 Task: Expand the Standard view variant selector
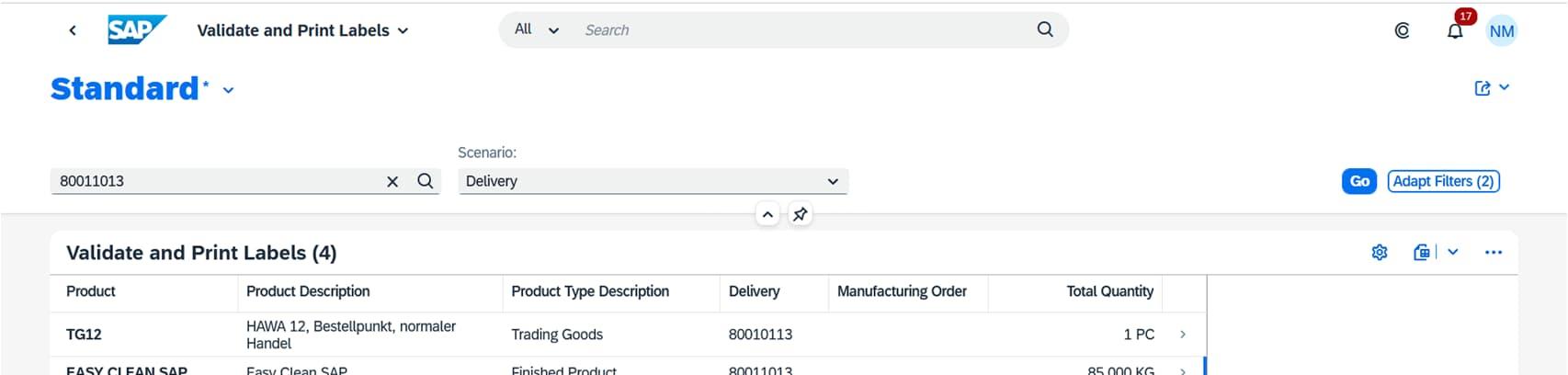(x=228, y=90)
